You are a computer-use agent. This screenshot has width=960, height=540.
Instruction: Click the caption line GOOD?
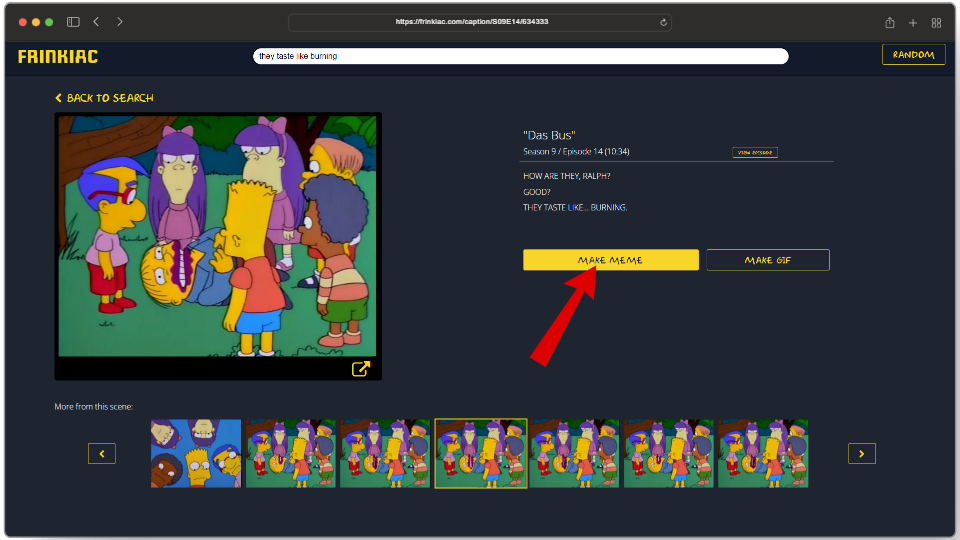click(536, 192)
